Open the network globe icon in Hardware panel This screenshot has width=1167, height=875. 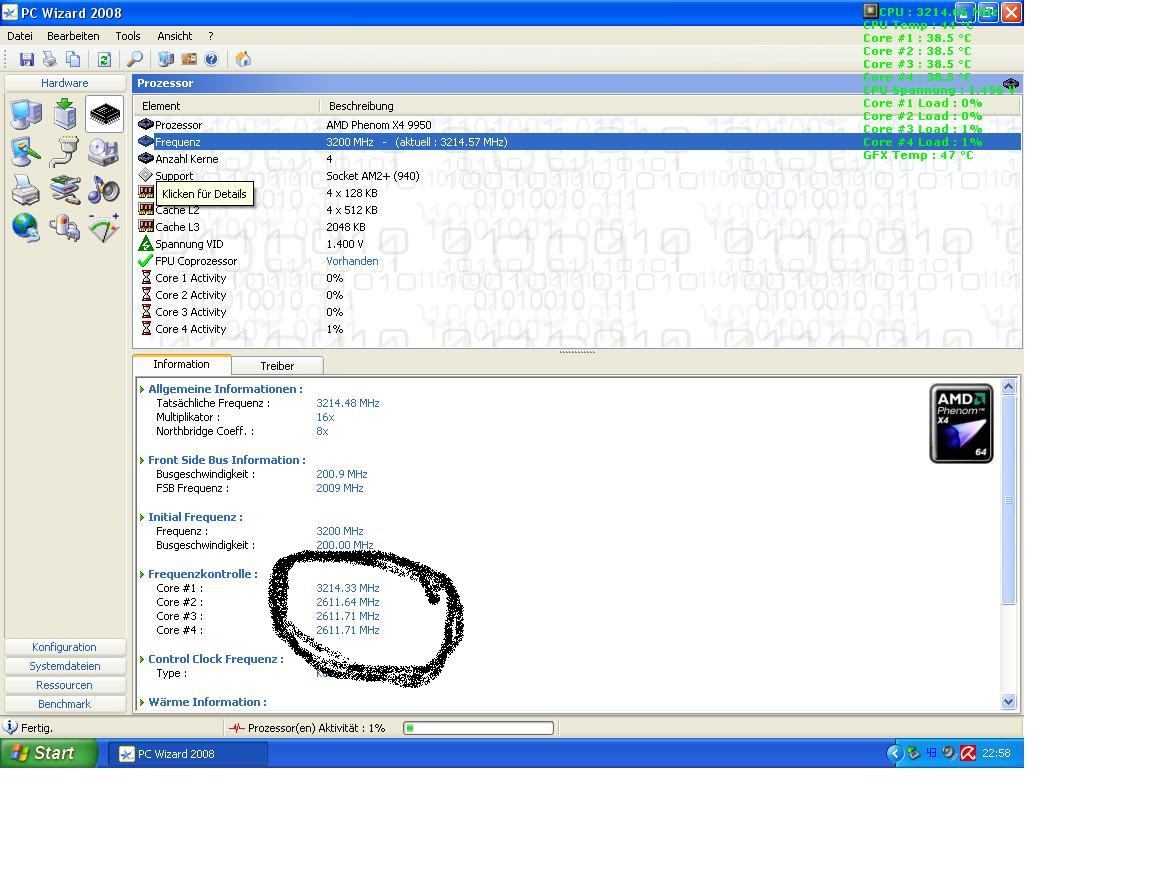[26, 228]
